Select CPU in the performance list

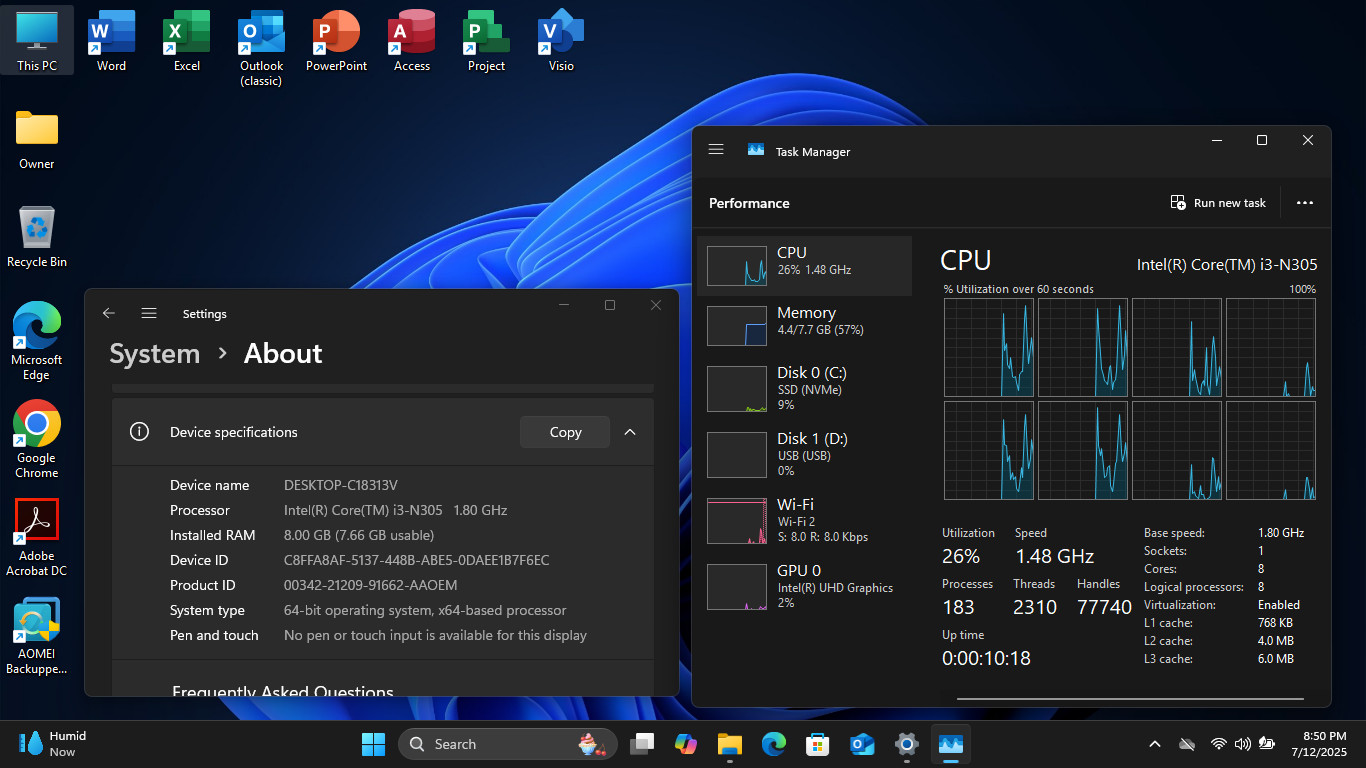pyautogui.click(x=804, y=266)
